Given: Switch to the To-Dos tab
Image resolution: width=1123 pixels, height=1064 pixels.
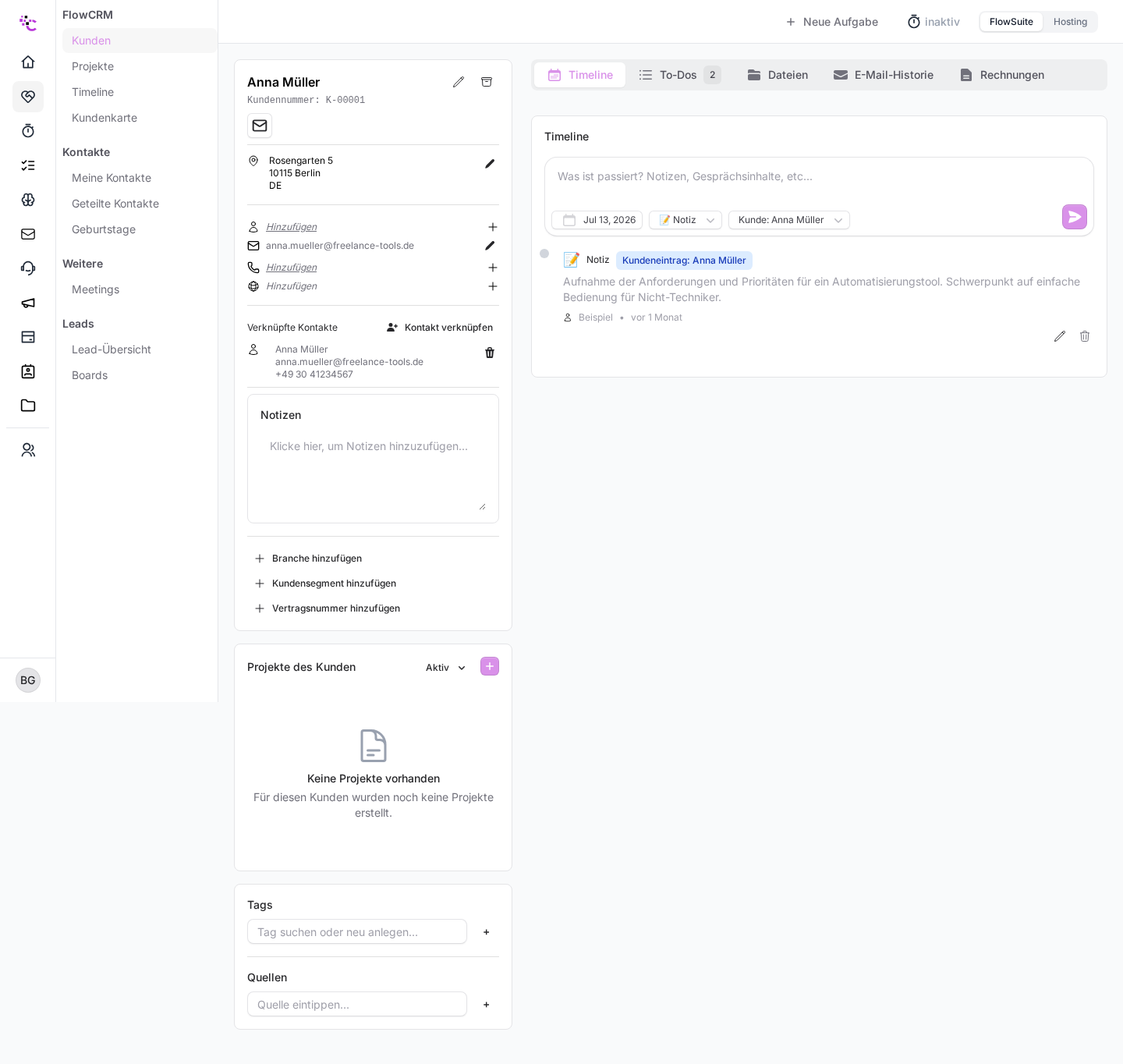Looking at the screenshot, I should 678,75.
